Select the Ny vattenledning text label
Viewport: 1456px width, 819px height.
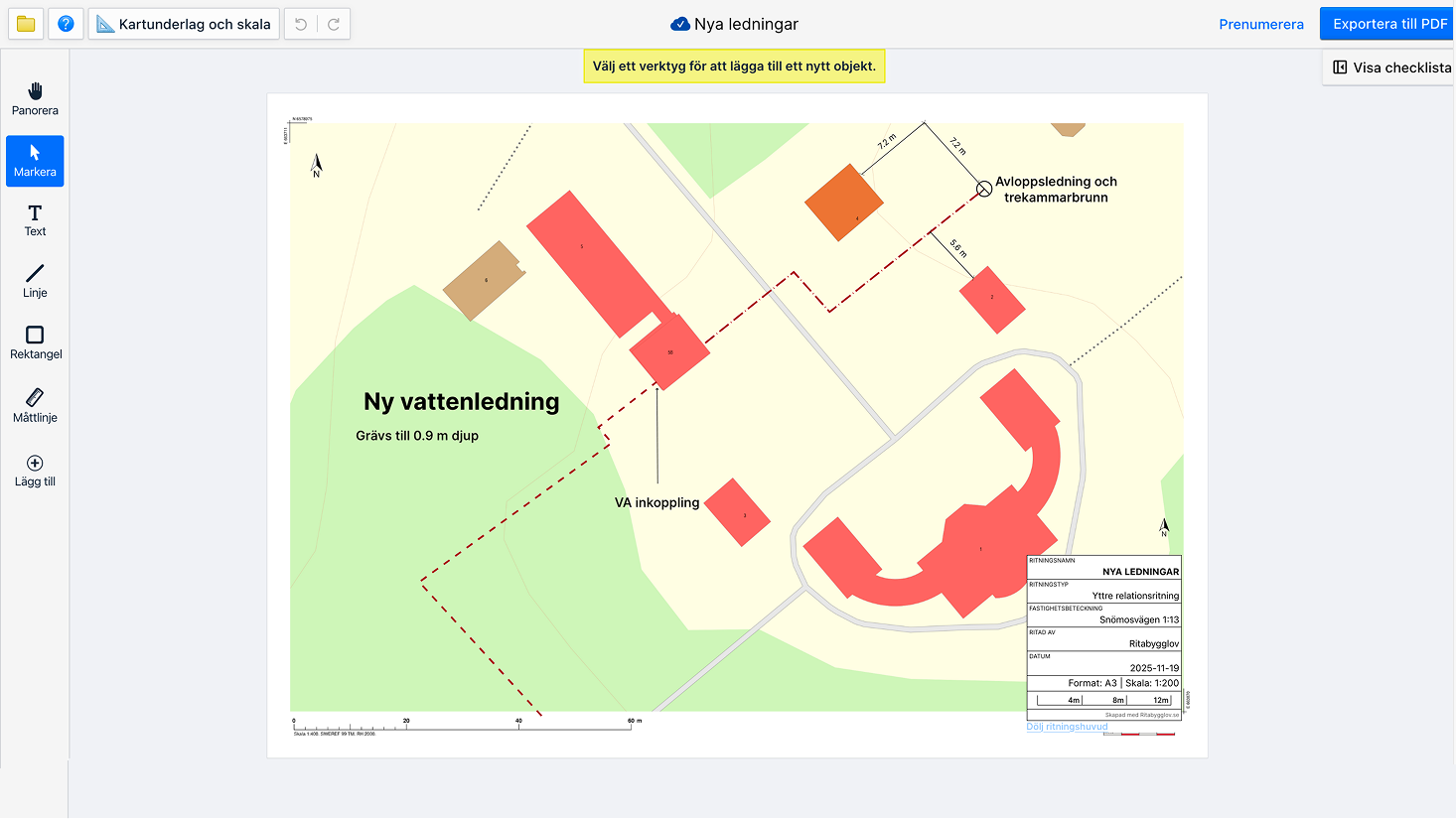(x=461, y=402)
